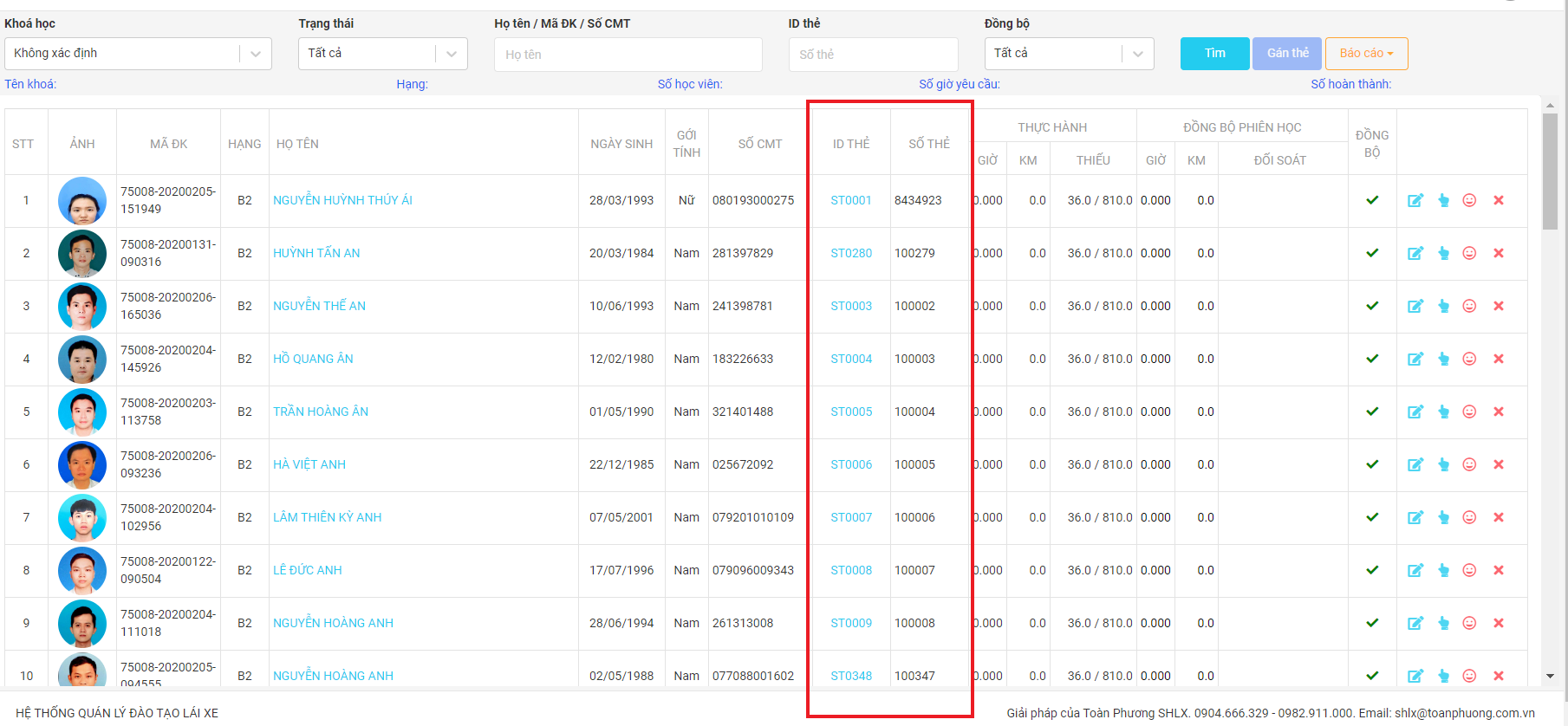
Task: Delete HỒ QUANG ÂN with the red X
Action: (1499, 359)
